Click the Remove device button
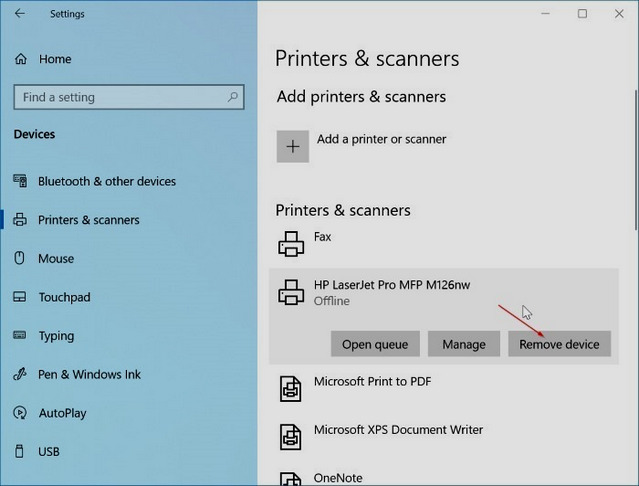The width and height of the screenshot is (639, 486). point(559,344)
